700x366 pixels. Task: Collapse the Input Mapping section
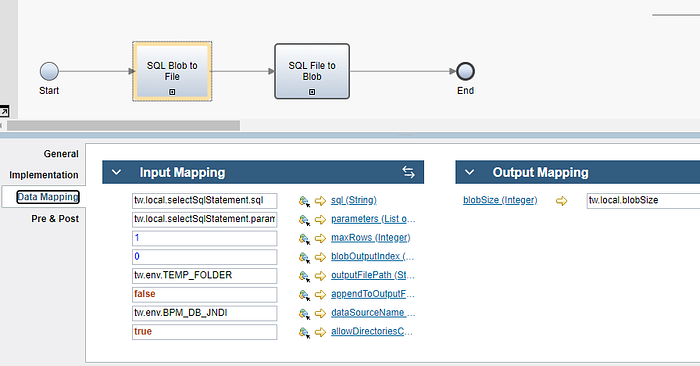click(x=117, y=172)
